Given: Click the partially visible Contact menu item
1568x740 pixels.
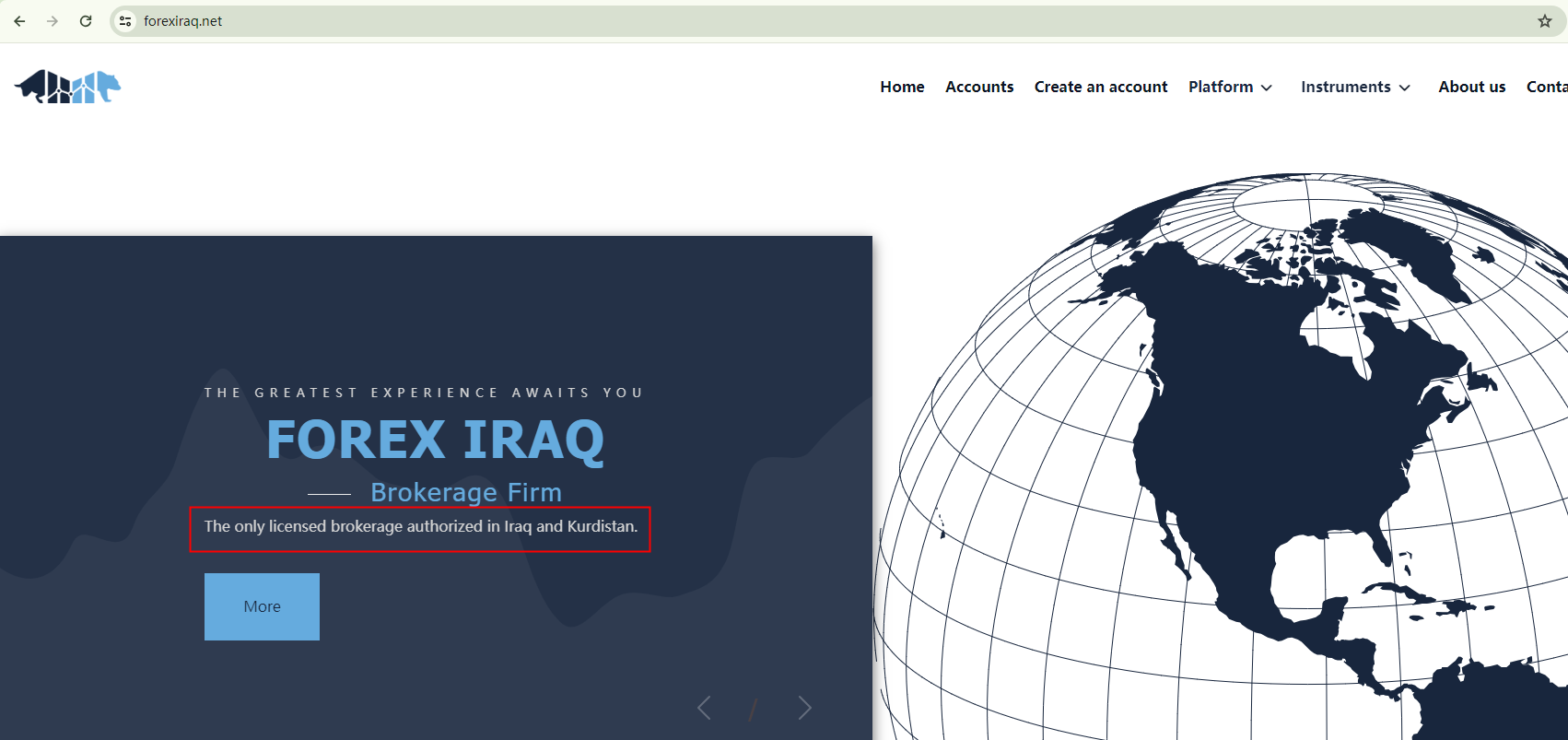Looking at the screenshot, I should point(1547,87).
